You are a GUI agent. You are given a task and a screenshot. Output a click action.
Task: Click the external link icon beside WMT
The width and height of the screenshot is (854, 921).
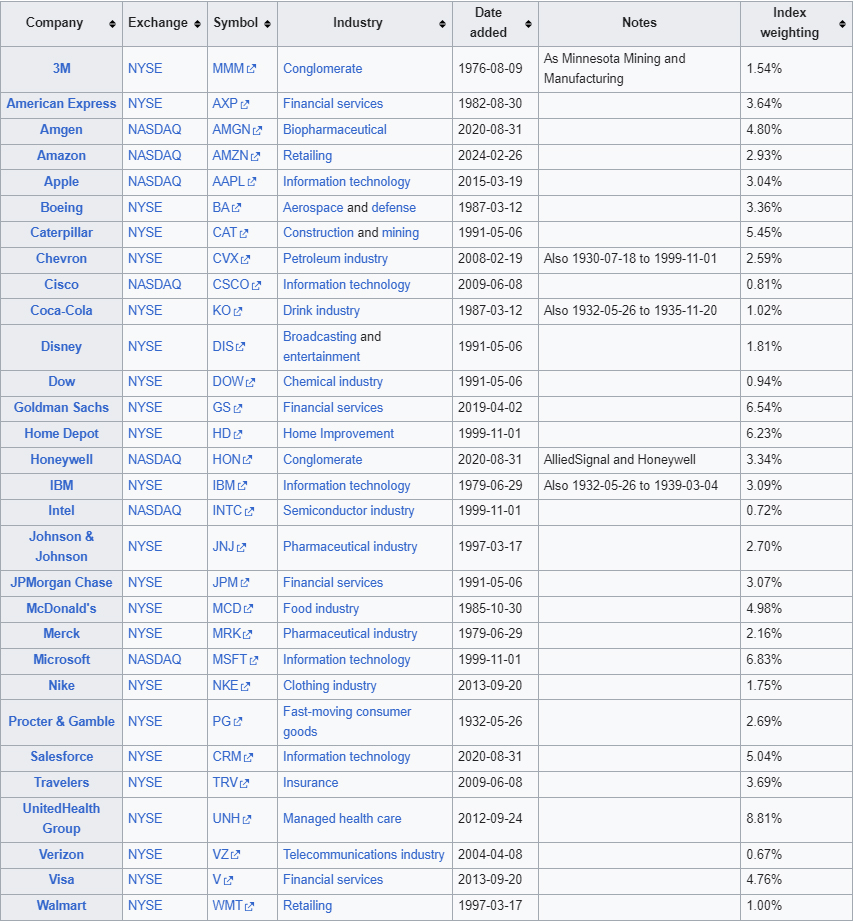tap(249, 906)
